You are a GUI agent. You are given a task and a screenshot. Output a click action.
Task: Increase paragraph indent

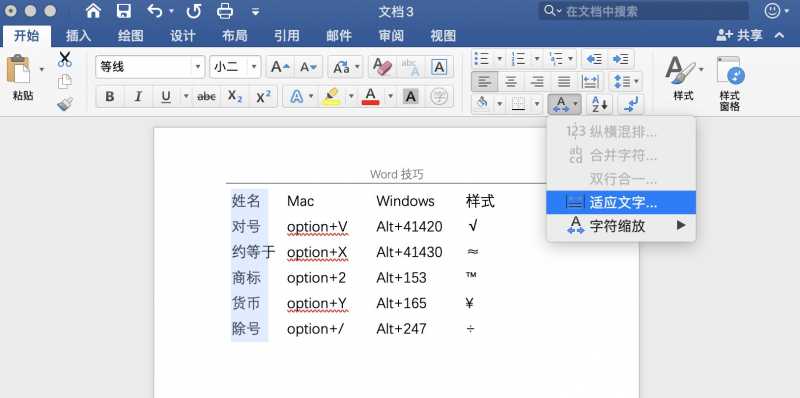click(620, 59)
